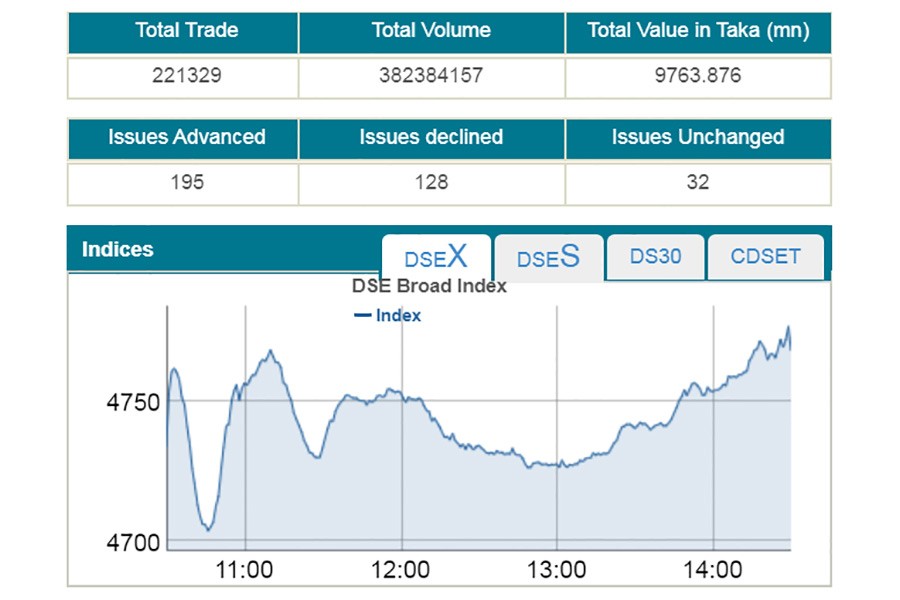Click the DSE Broad Index chart title

tap(429, 287)
